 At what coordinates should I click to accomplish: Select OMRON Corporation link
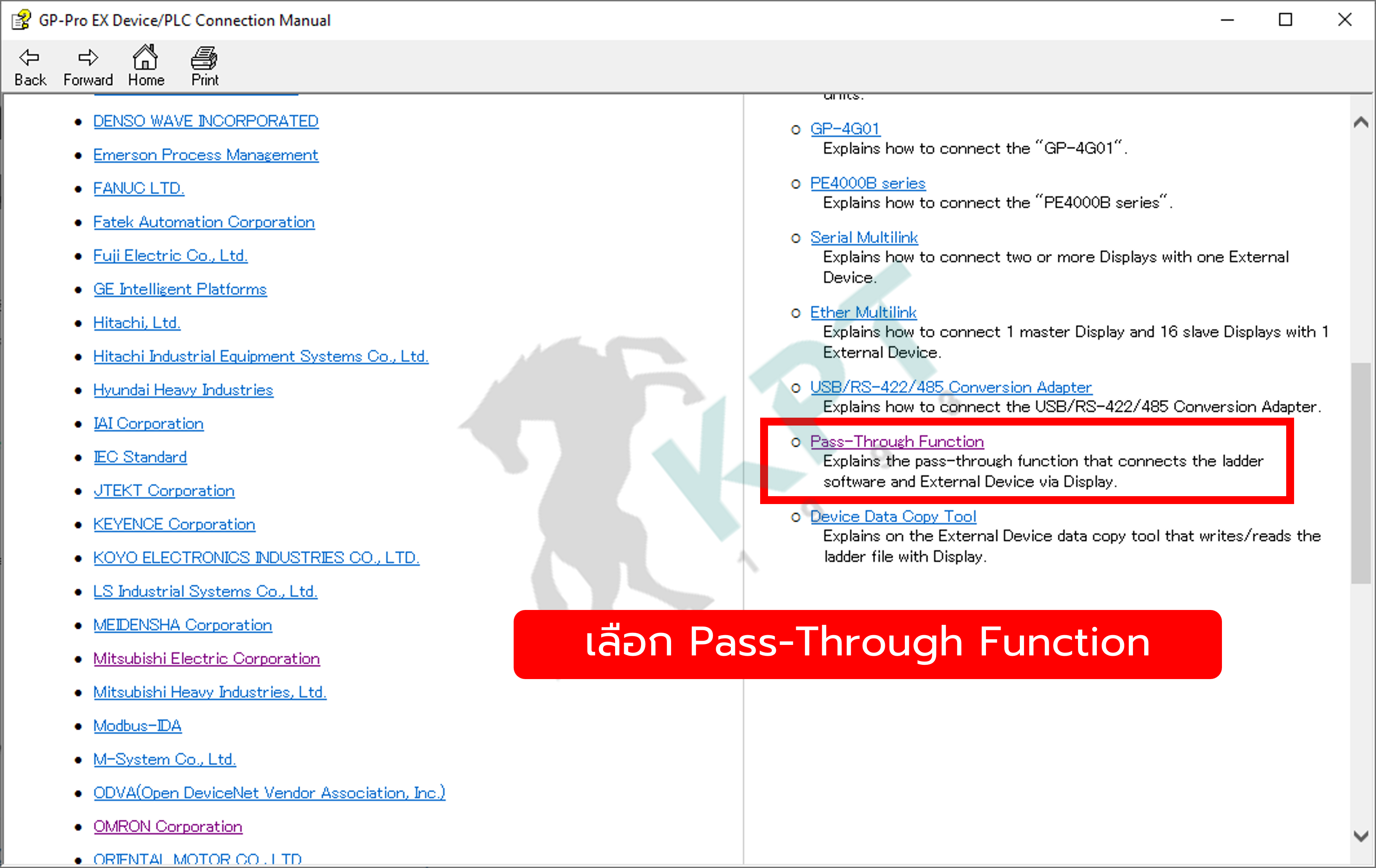(x=168, y=826)
